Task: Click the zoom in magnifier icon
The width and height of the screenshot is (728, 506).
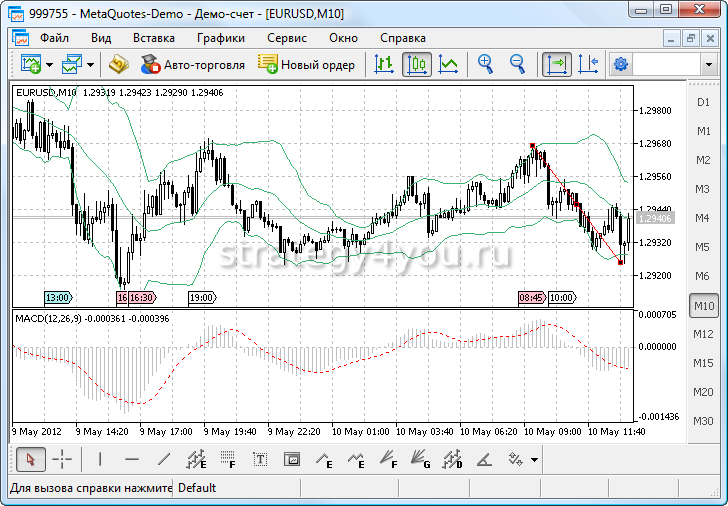Action: (486, 64)
